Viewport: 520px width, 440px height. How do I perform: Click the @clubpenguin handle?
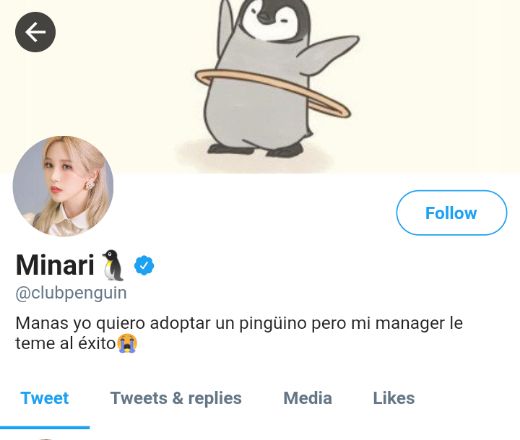coord(71,293)
